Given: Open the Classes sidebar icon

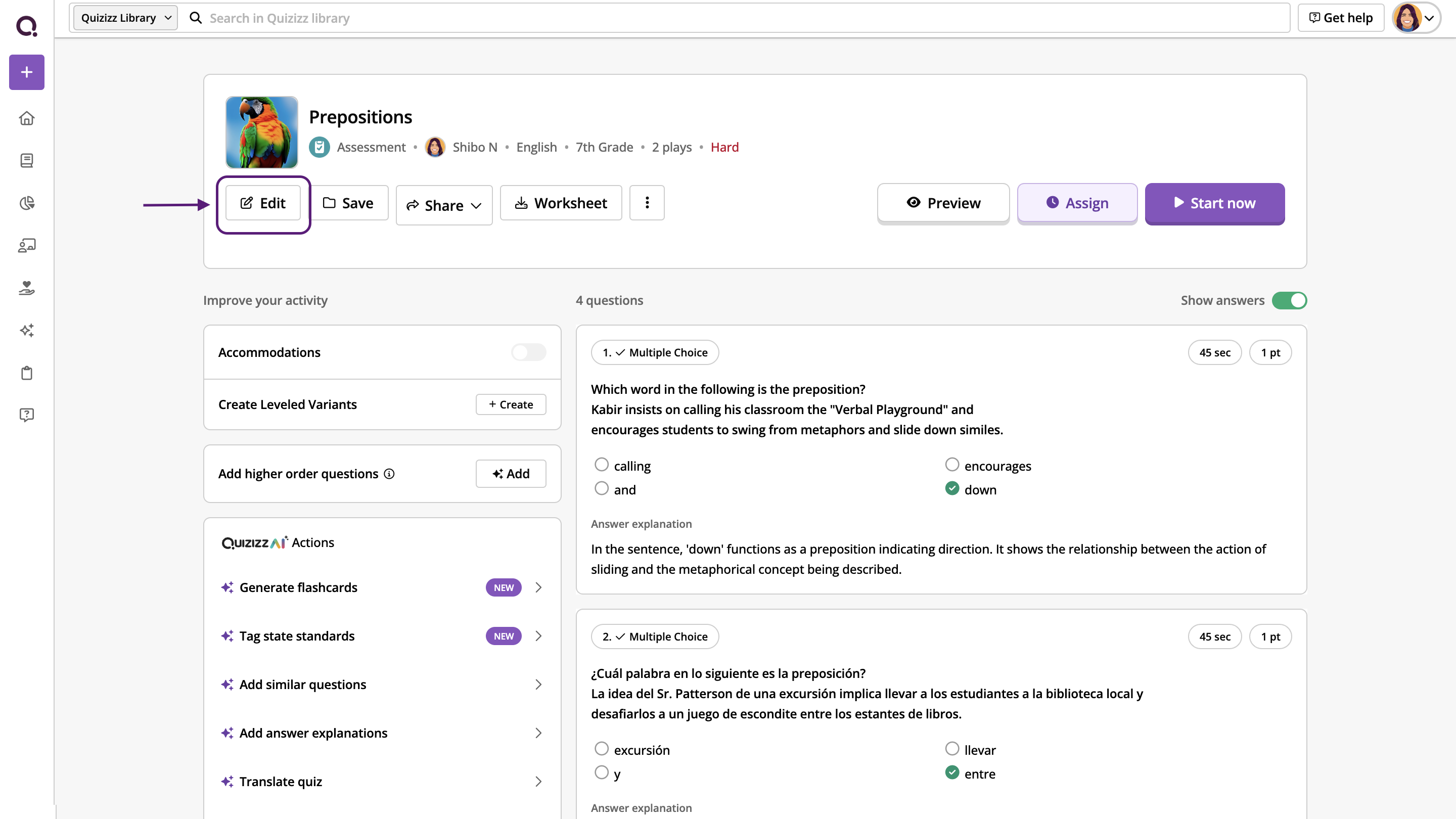Looking at the screenshot, I should coord(27,245).
